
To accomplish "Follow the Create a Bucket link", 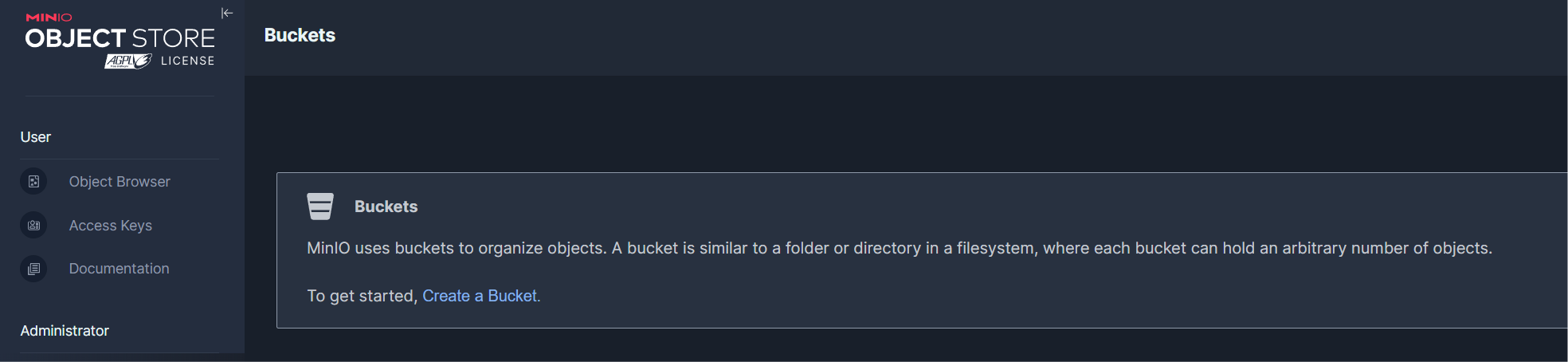I will (480, 296).
